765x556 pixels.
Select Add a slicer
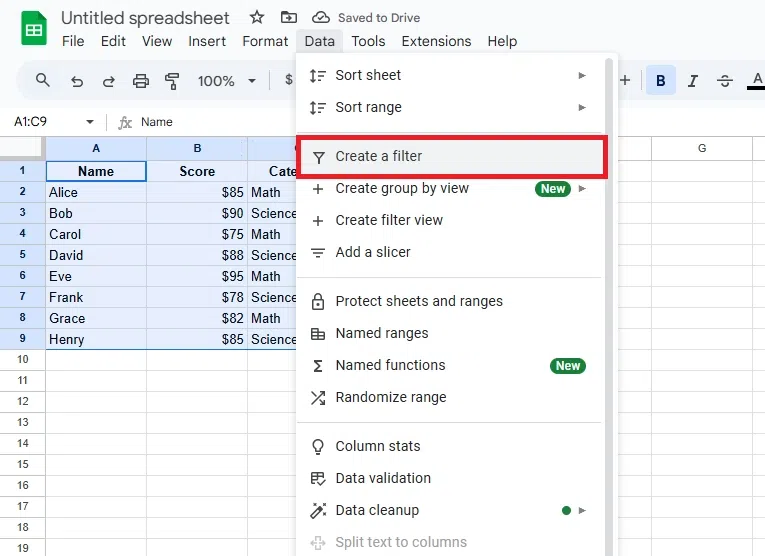(449, 252)
